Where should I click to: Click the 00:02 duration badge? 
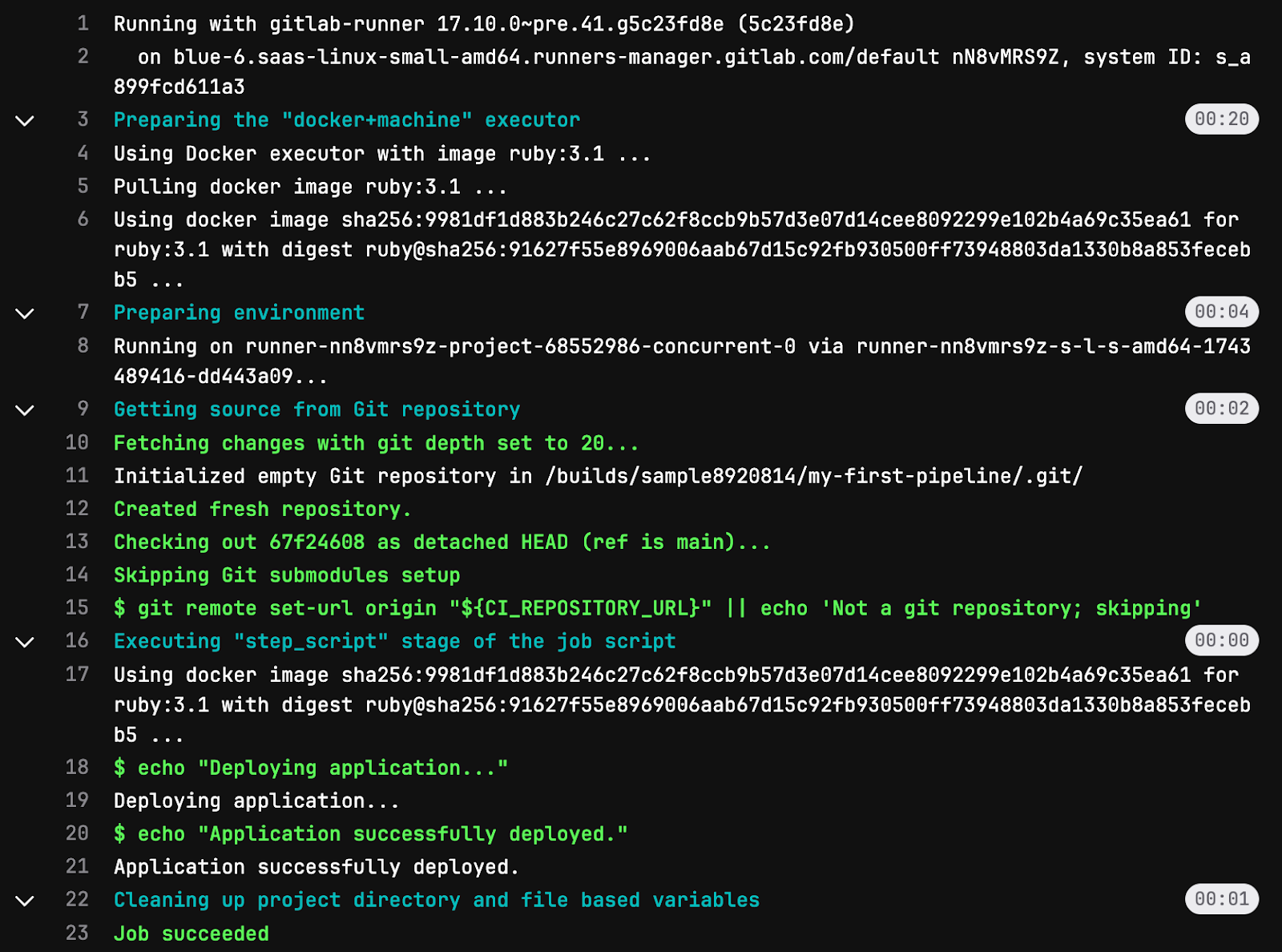pyautogui.click(x=1221, y=409)
